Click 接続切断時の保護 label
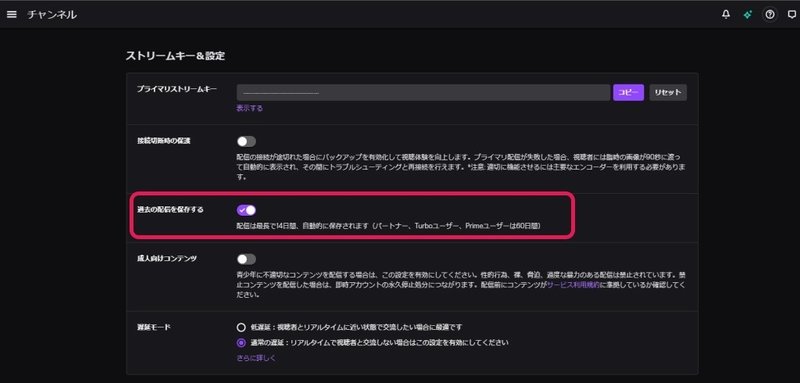 click(163, 141)
